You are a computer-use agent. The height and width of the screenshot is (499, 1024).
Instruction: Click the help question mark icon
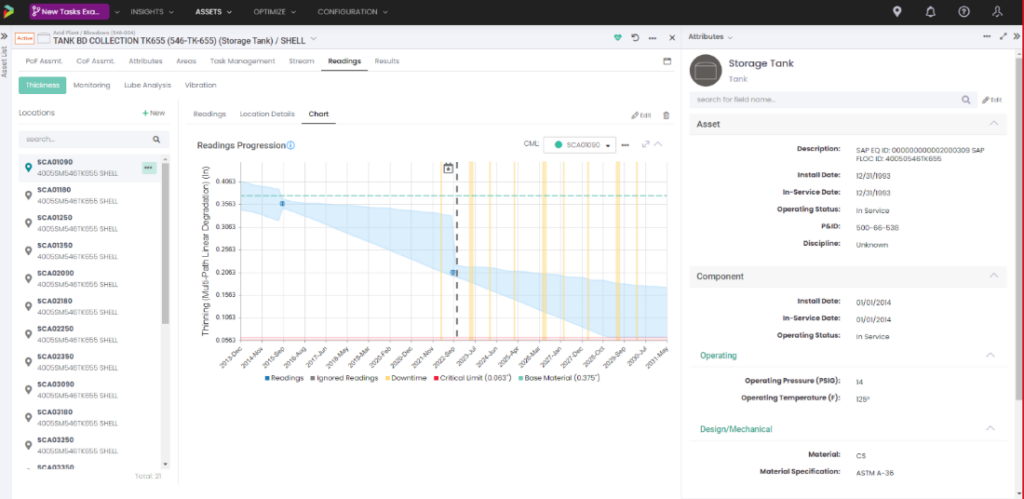click(x=963, y=12)
